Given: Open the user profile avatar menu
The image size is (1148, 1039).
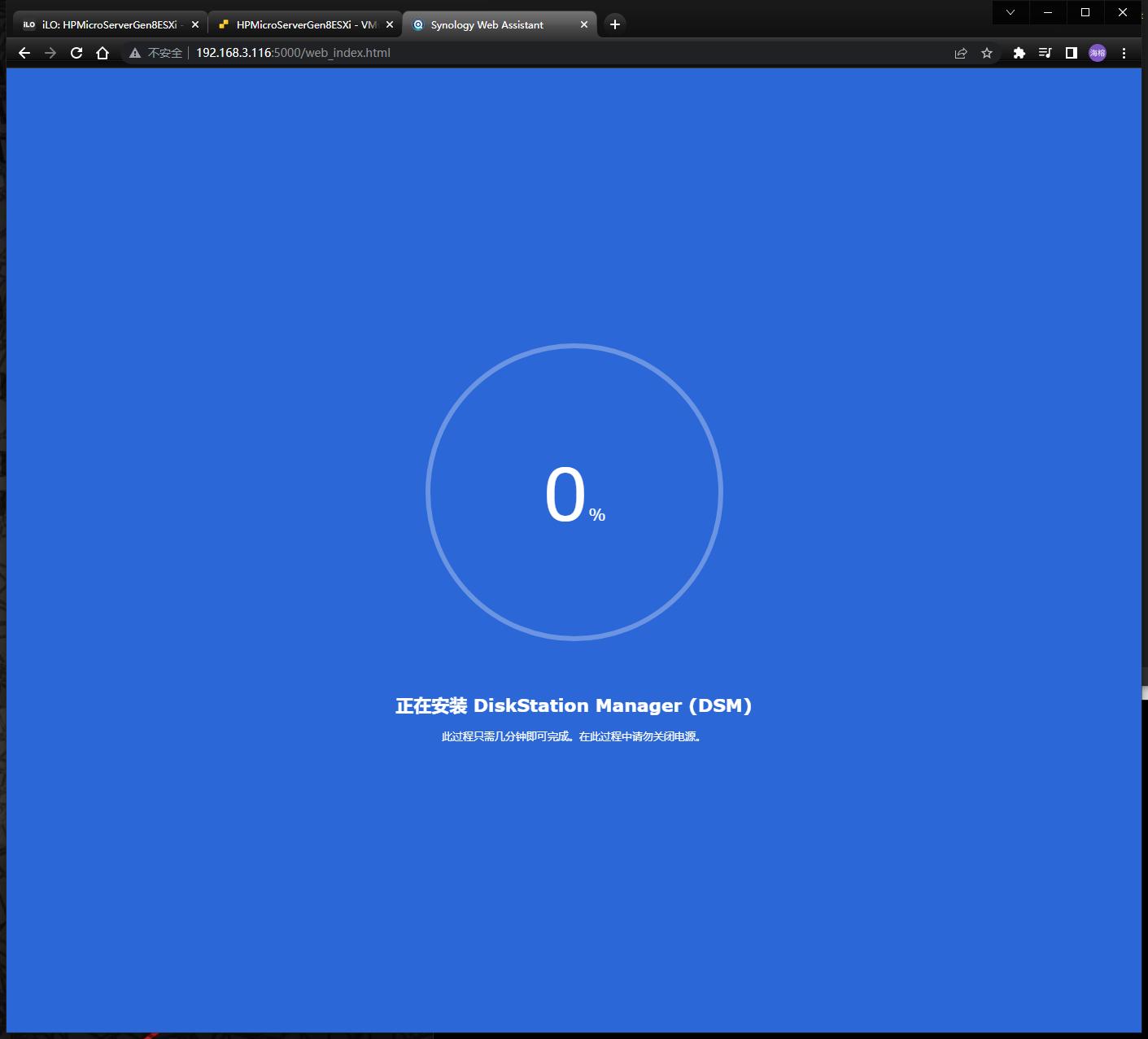Looking at the screenshot, I should pyautogui.click(x=1098, y=53).
